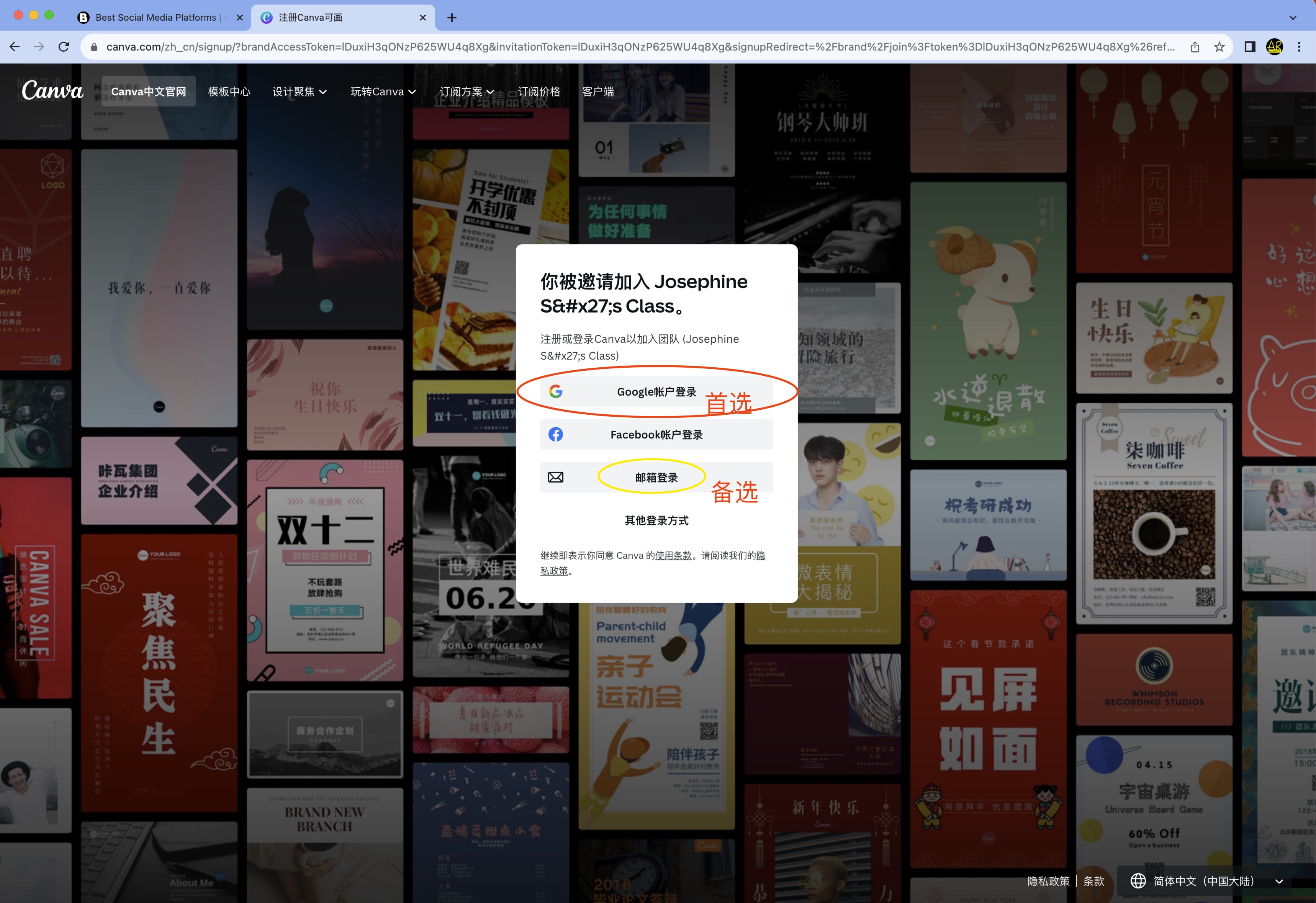Expand the tab search chevron
The height and width of the screenshot is (903, 1316).
1293,18
